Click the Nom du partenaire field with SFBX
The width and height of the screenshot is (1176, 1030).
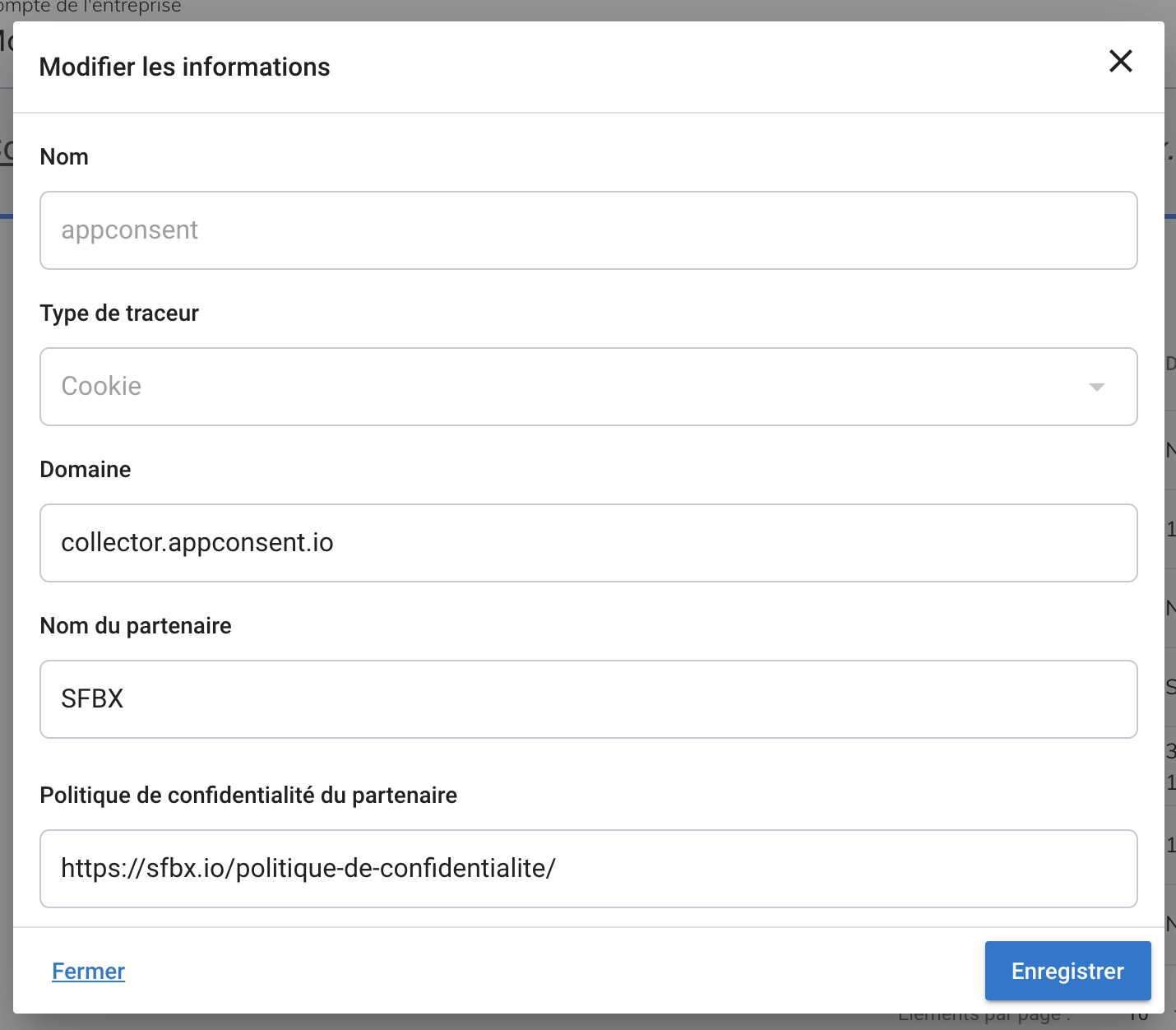coord(588,699)
